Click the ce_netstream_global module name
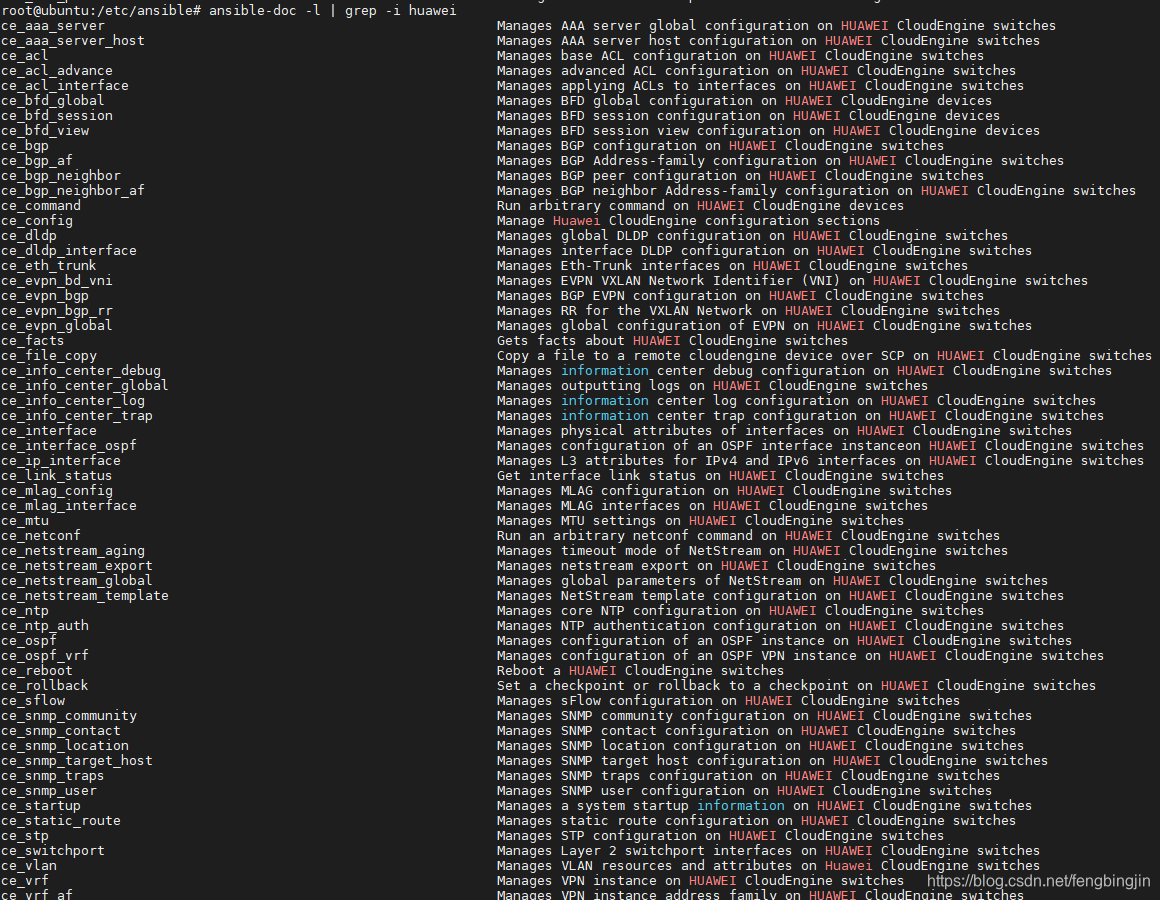Screen dimensions: 1160x900 tap(77, 581)
